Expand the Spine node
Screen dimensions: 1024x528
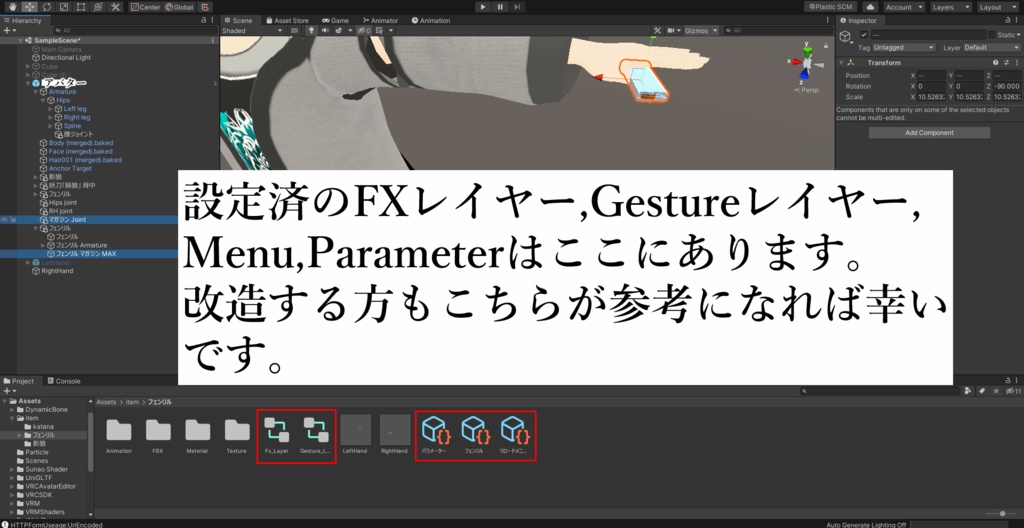50,125
